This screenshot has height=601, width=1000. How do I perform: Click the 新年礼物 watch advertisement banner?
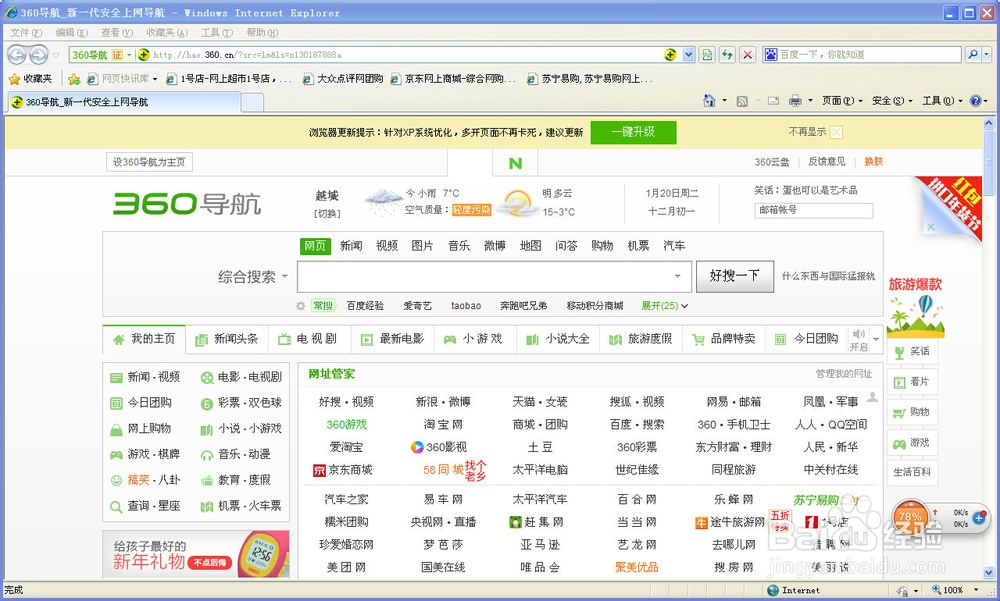196,554
